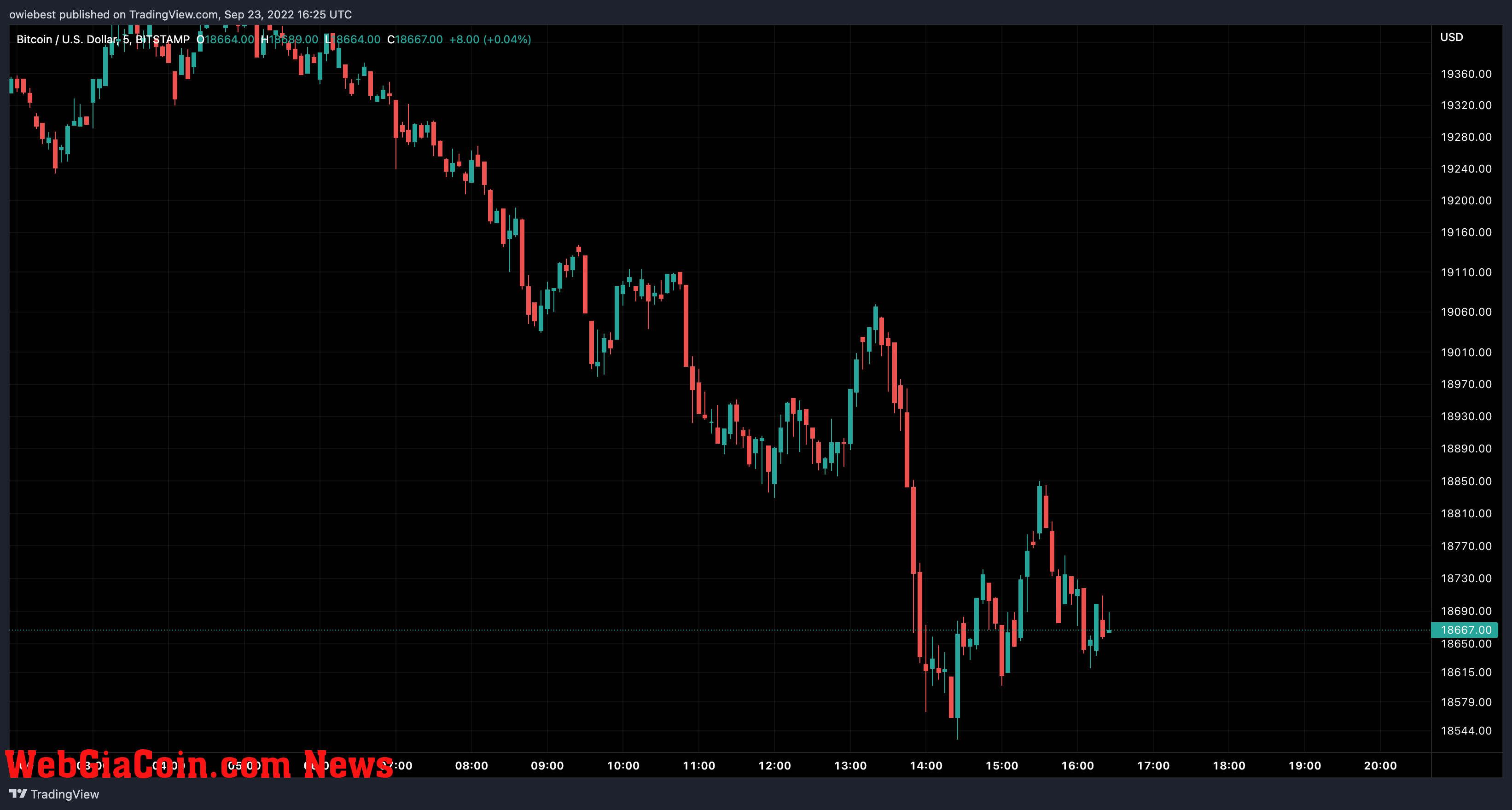Click the 19280.00 price axis label
Viewport: 1512px width, 810px height.
pyautogui.click(x=1465, y=137)
